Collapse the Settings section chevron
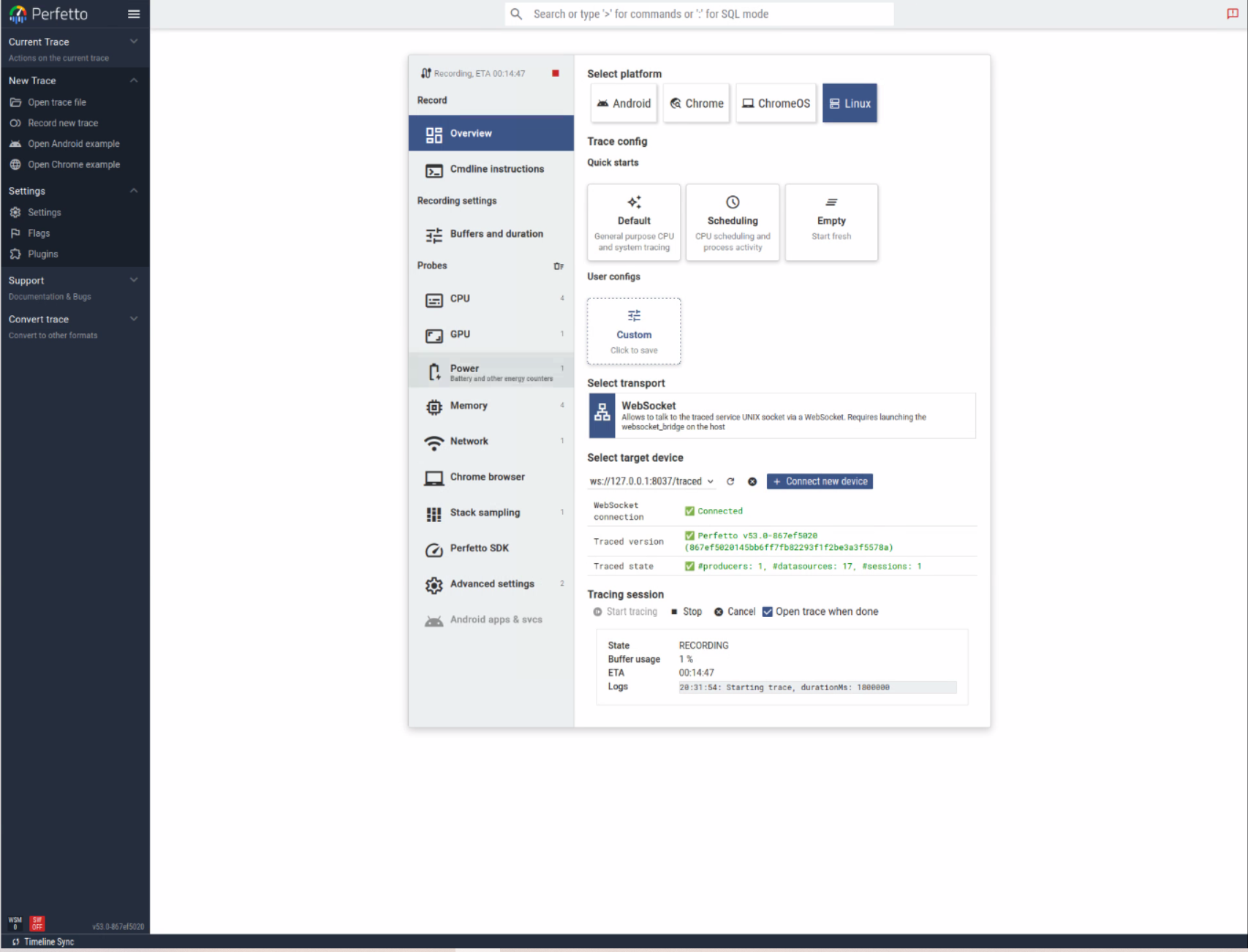The image size is (1248, 952). point(134,191)
